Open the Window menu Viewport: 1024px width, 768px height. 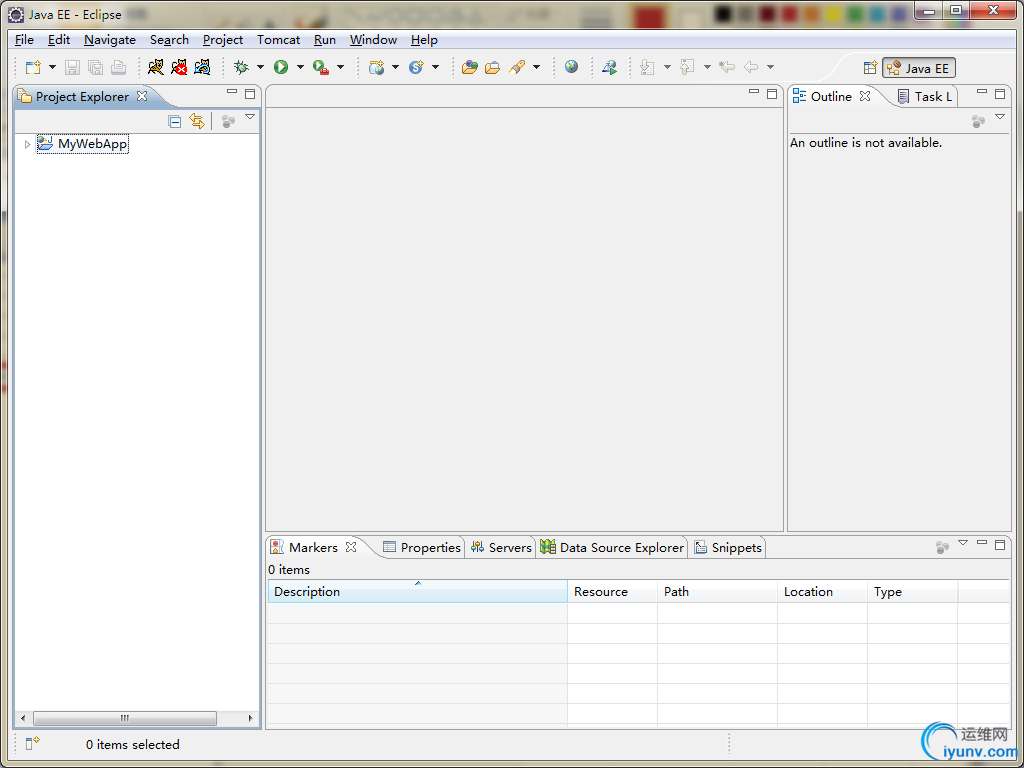tap(374, 40)
